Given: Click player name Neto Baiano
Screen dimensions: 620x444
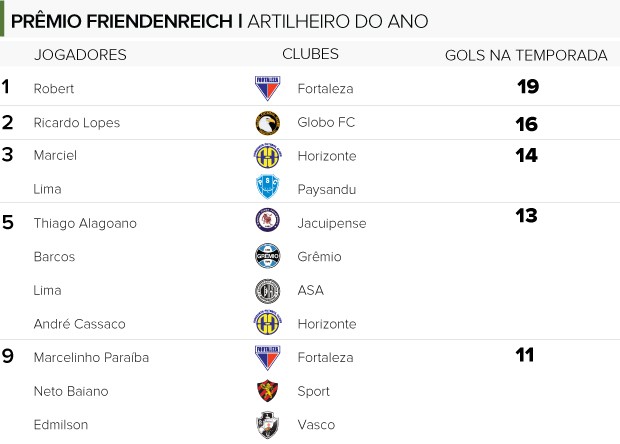Looking at the screenshot, I should point(70,391).
